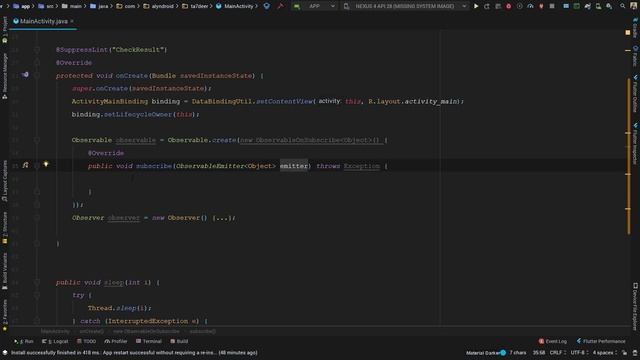Click the rerun/apply changes icon beside Run

(487, 6)
